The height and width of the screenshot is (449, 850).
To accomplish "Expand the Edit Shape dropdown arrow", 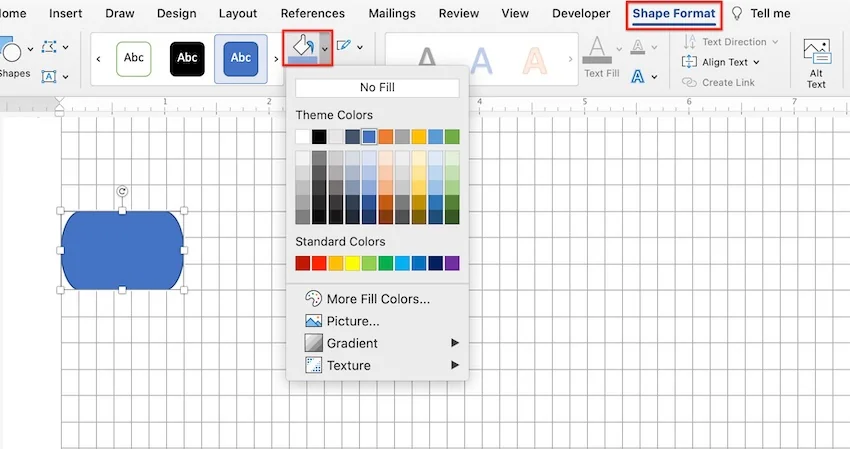I will (66, 47).
